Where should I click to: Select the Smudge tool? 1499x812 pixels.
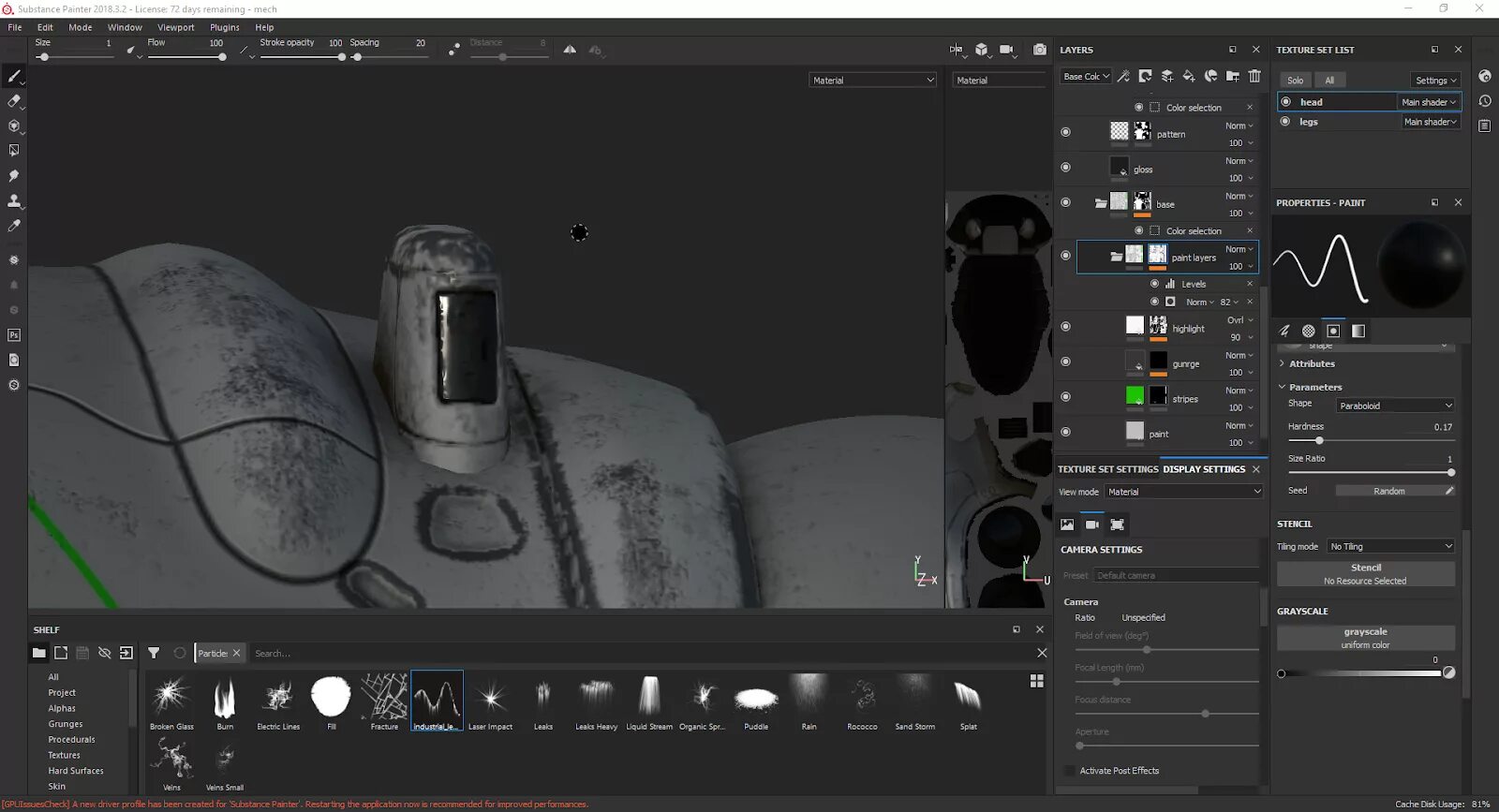point(14,176)
